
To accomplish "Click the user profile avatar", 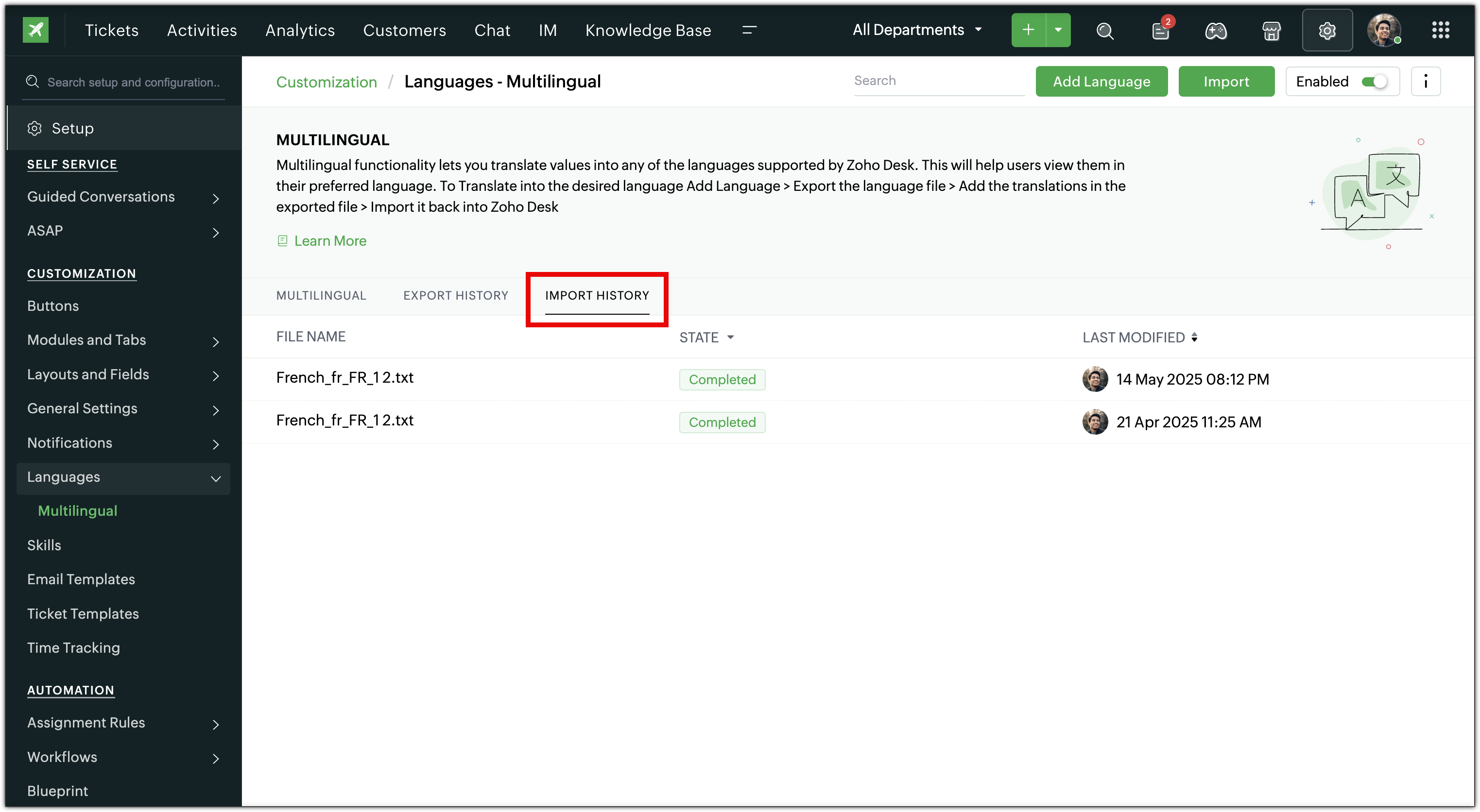I will pos(1383,30).
